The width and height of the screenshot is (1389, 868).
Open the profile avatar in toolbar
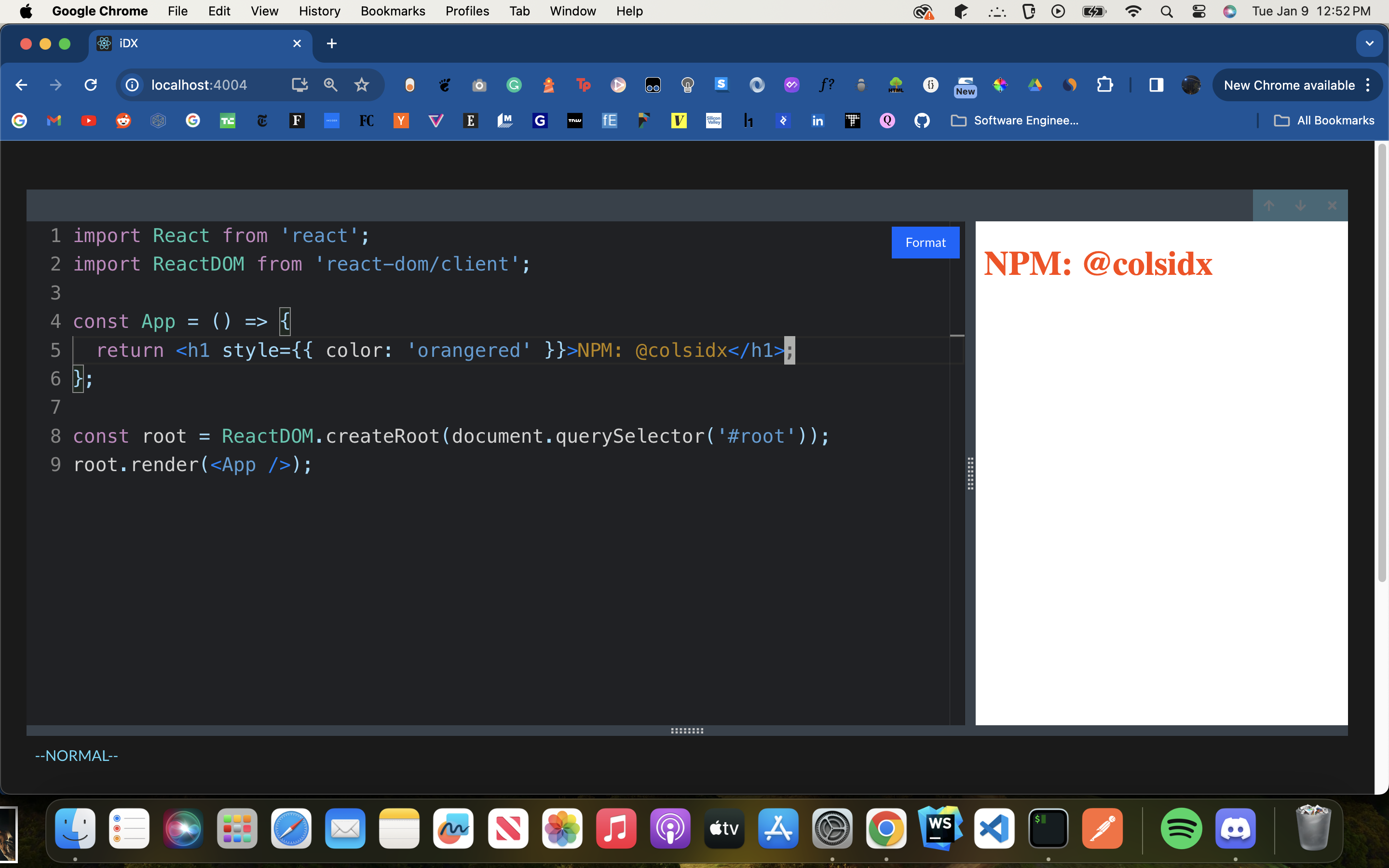pos(1191,85)
